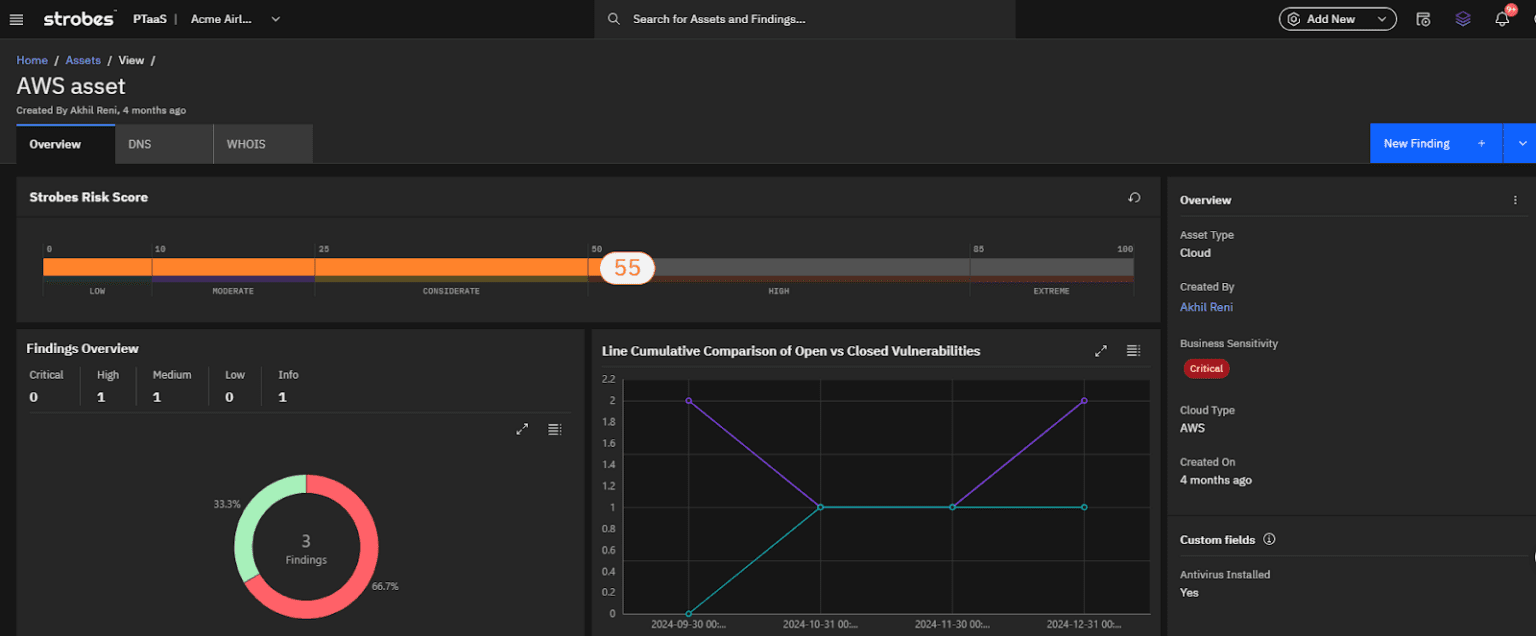1536x636 pixels.
Task: Open Akhil Reni's profile link
Action: (x=1206, y=307)
